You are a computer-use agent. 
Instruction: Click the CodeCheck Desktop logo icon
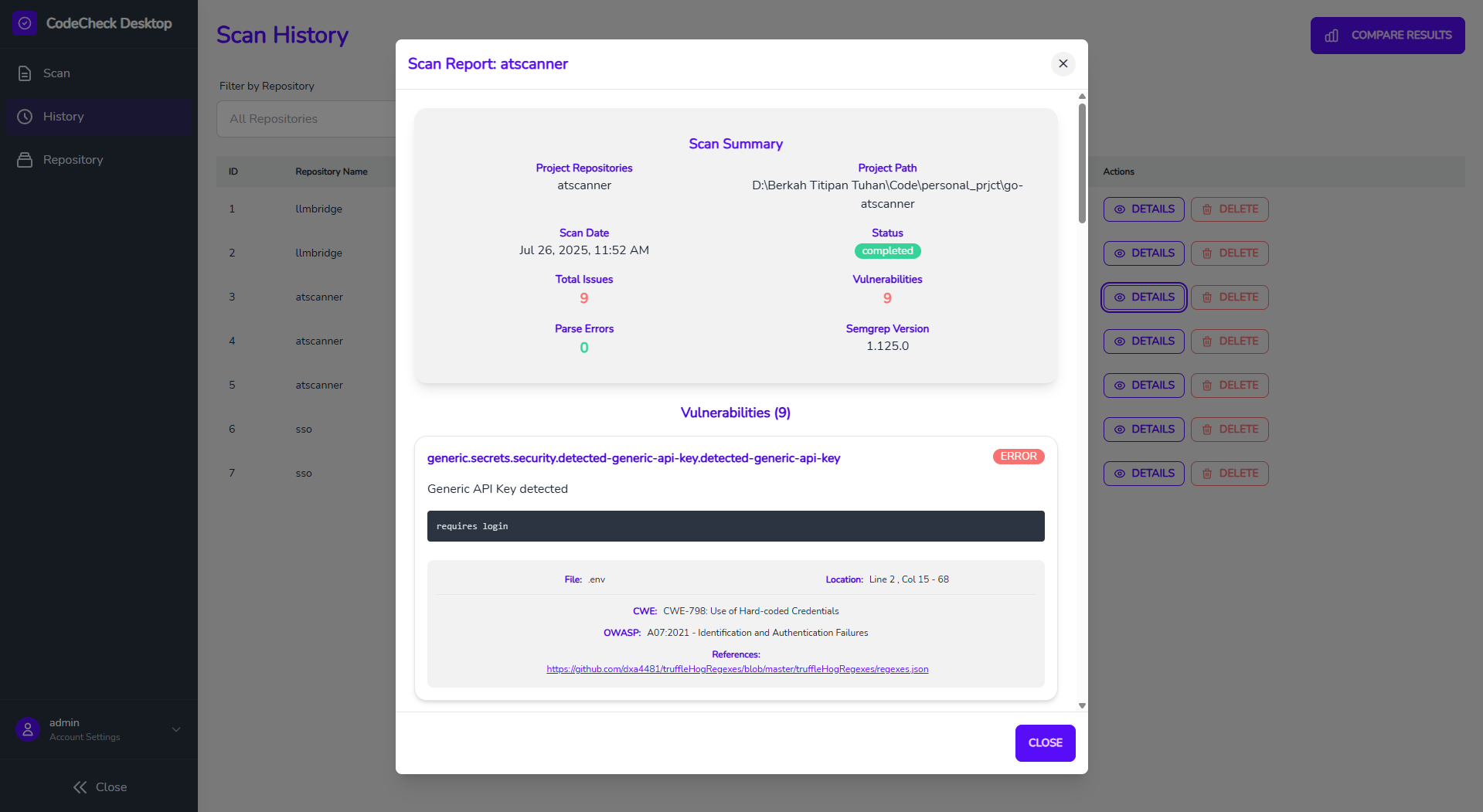pyautogui.click(x=25, y=23)
